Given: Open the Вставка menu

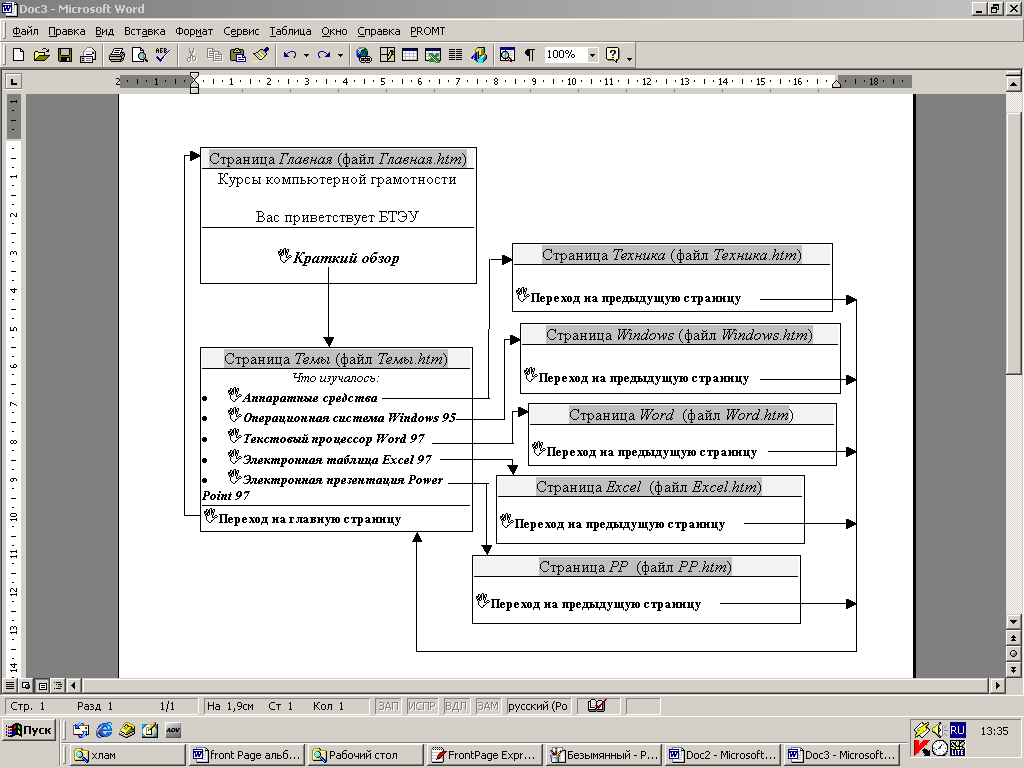Looking at the screenshot, I should (x=144, y=31).
